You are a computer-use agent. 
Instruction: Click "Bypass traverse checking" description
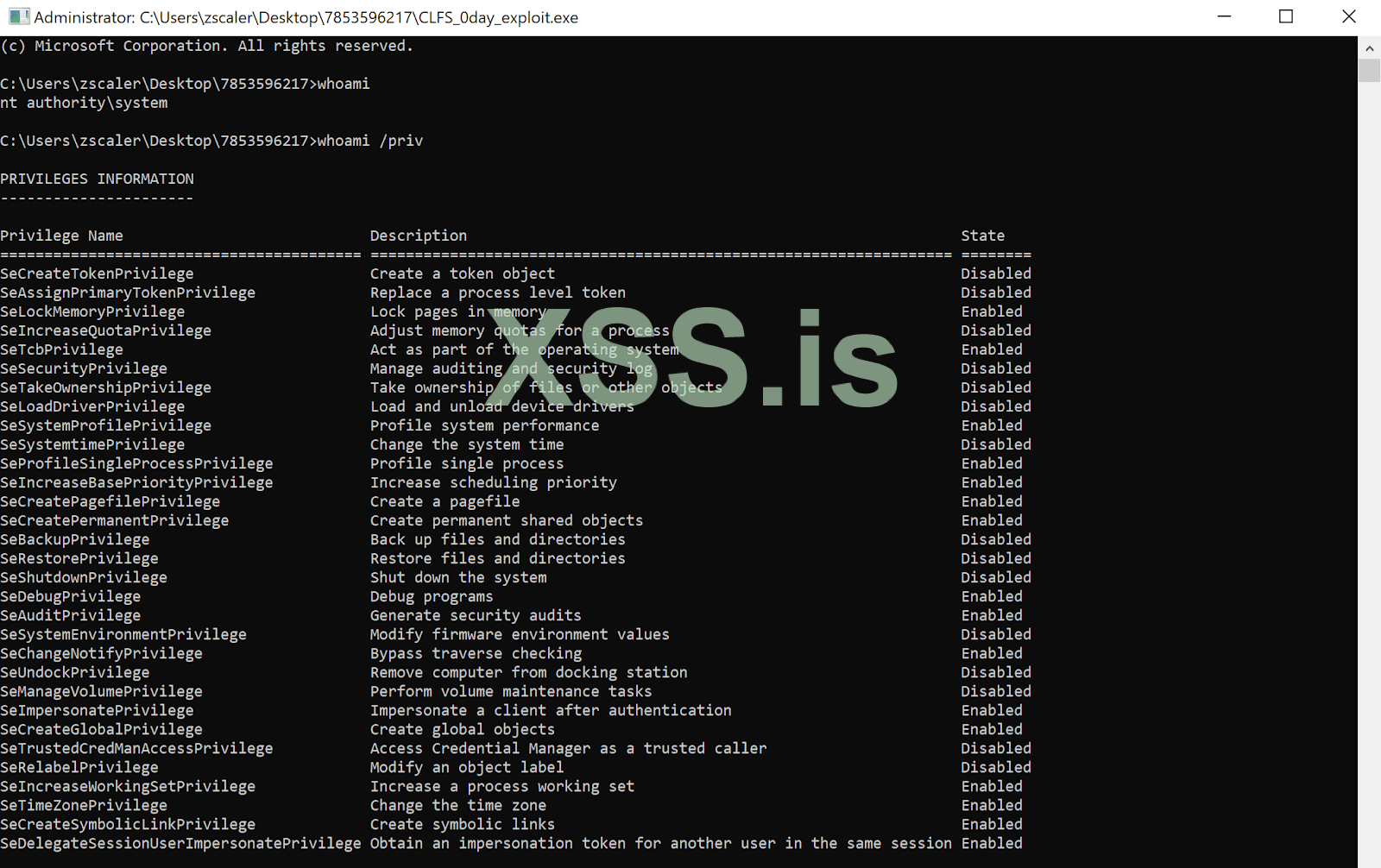point(476,653)
